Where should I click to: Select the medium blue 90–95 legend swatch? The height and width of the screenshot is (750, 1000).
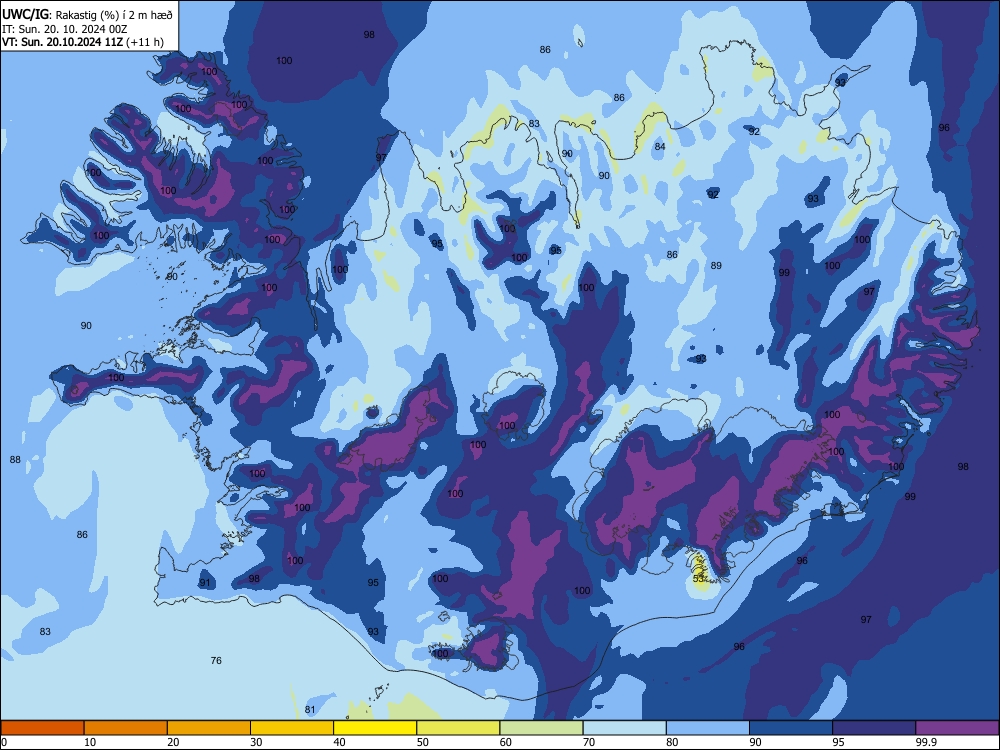click(x=791, y=728)
